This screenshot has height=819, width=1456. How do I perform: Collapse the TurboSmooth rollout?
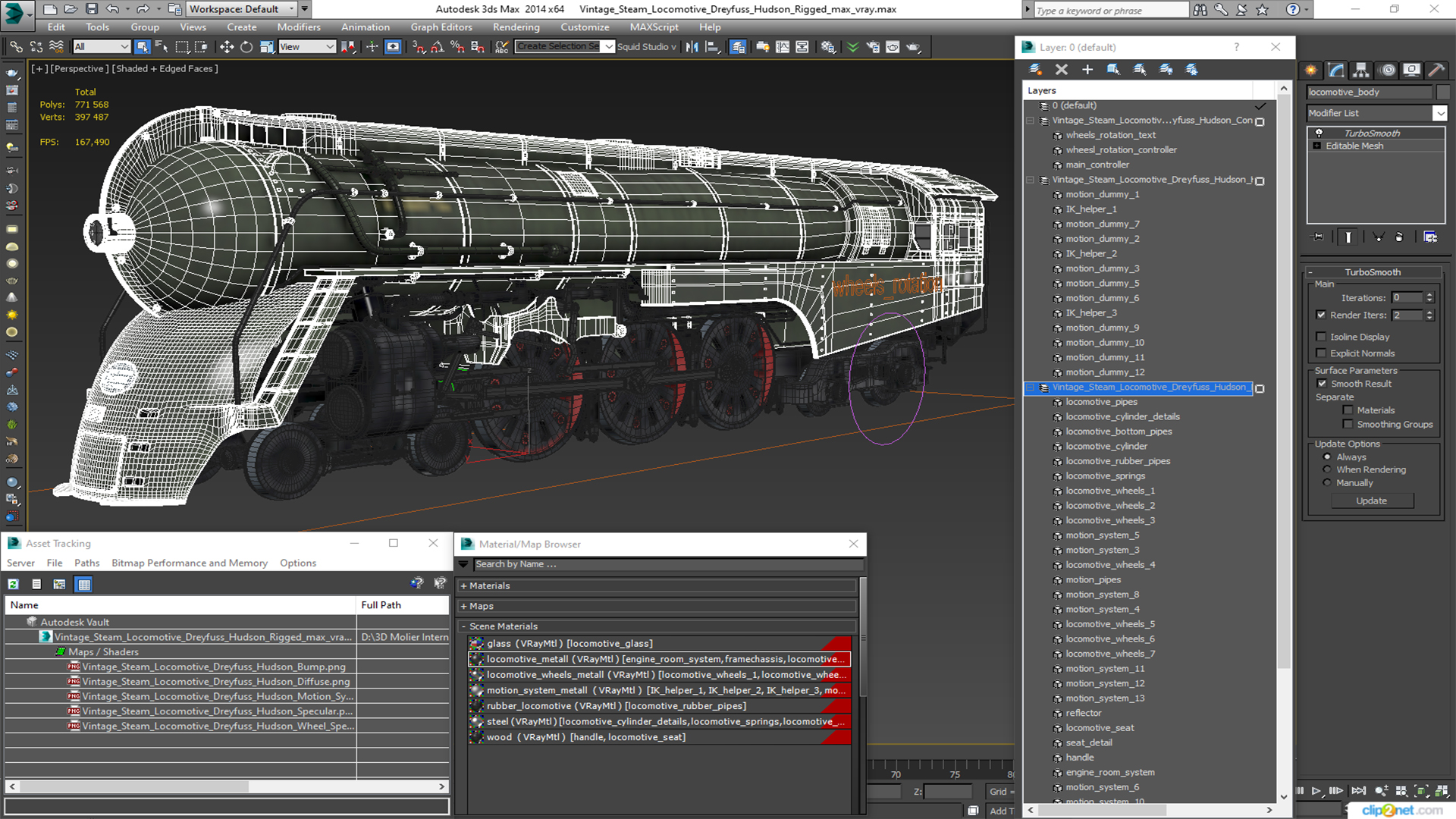click(1373, 272)
